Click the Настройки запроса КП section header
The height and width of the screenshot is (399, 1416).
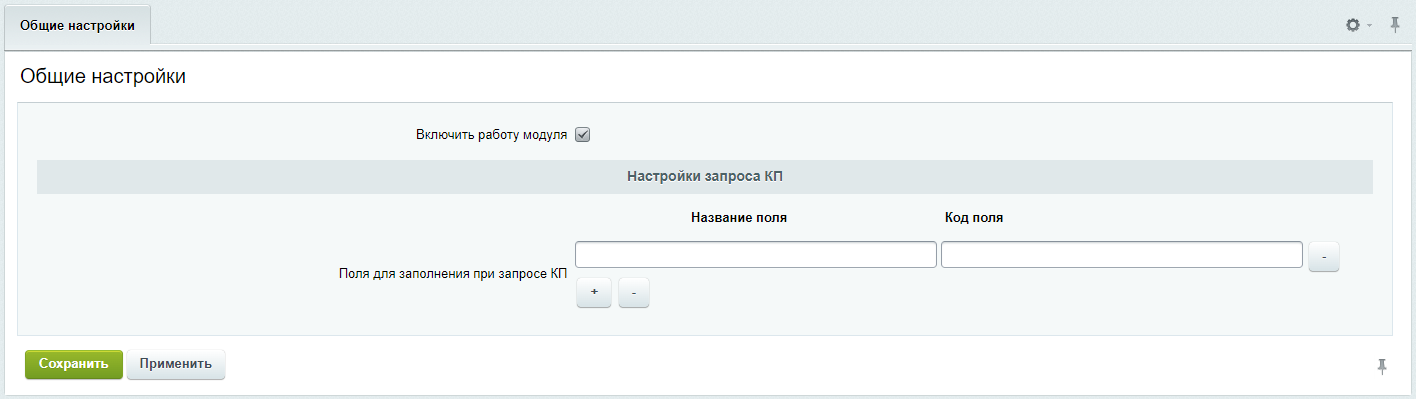(705, 177)
